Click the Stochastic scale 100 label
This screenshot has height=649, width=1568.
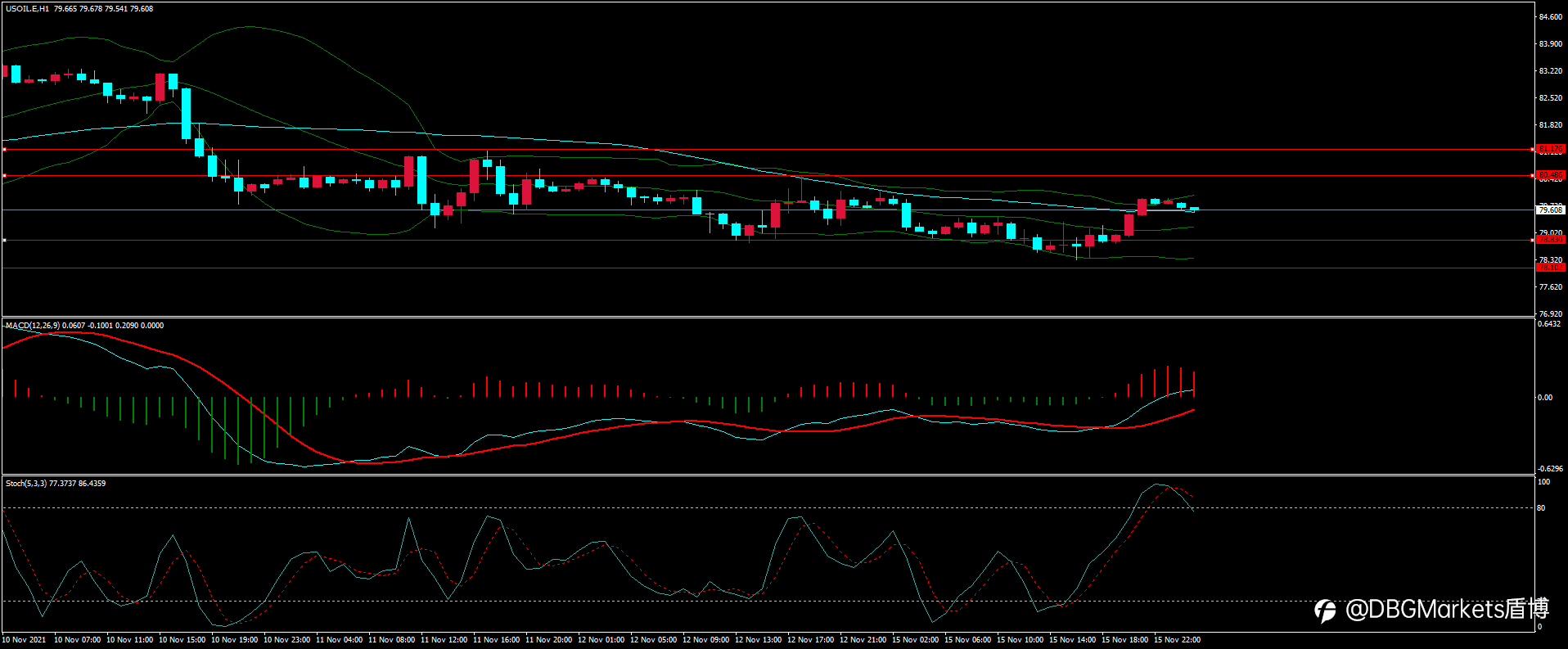pos(1543,482)
